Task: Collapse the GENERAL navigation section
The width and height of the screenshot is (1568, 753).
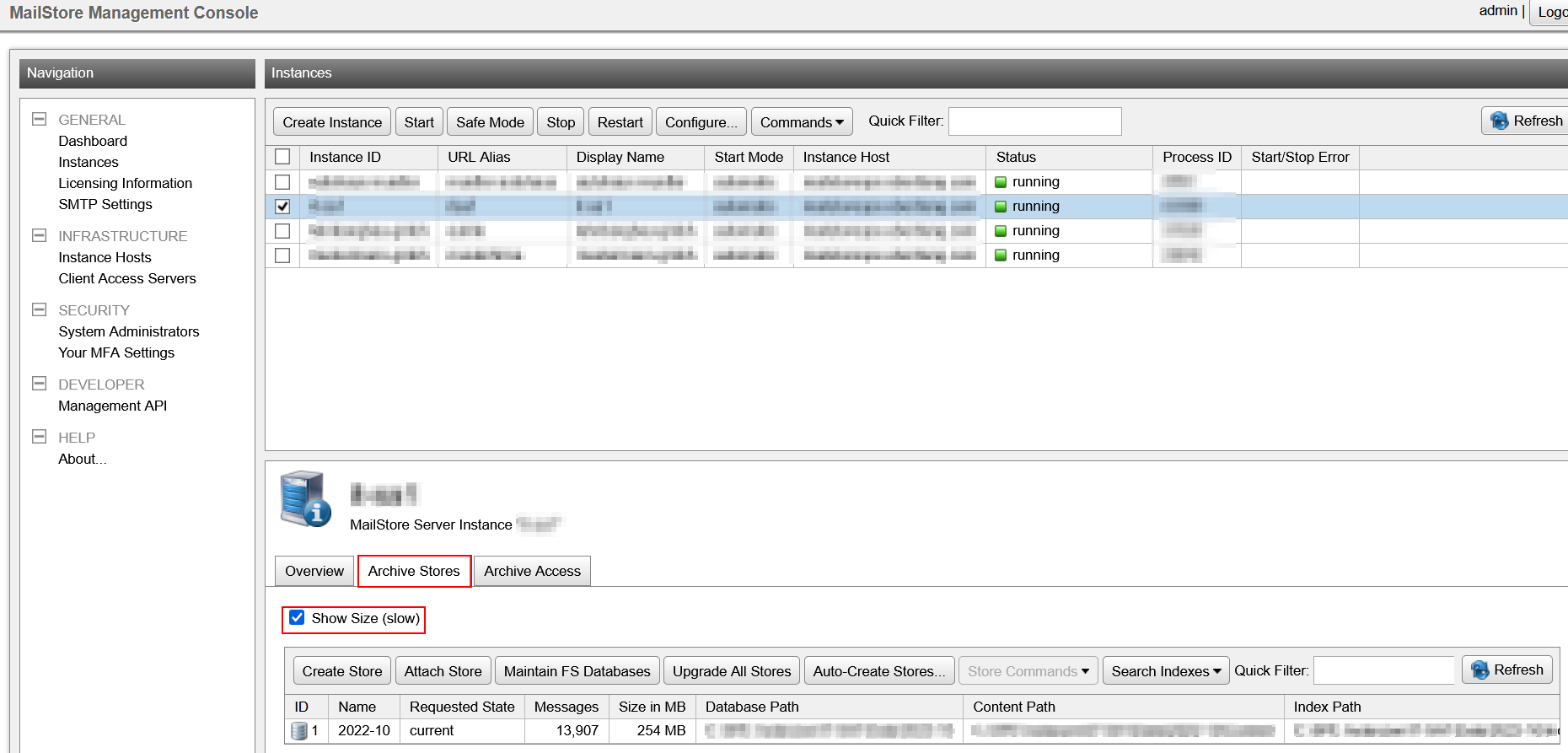Action: tap(39, 119)
